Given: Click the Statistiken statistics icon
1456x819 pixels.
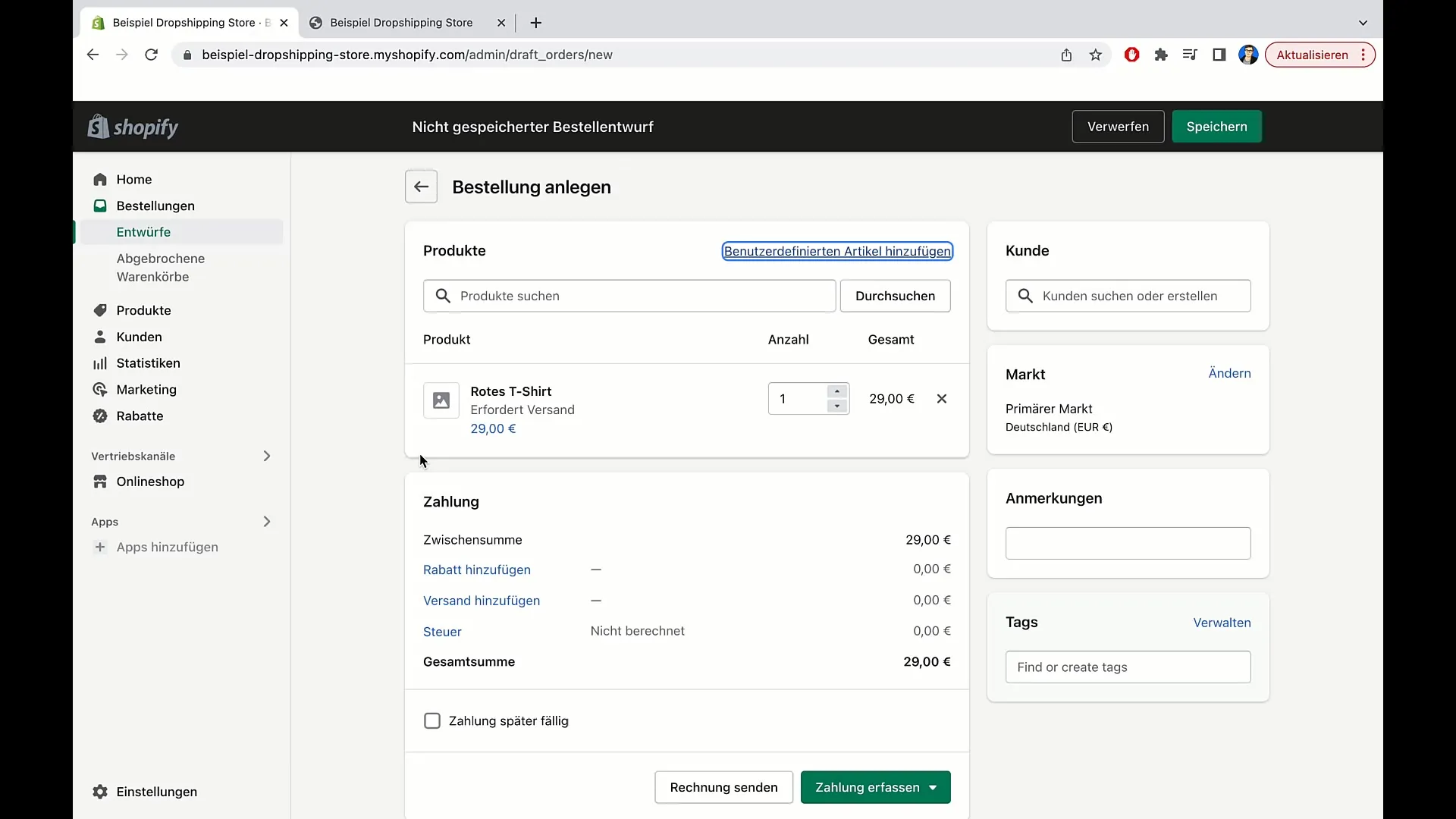Looking at the screenshot, I should tap(99, 362).
